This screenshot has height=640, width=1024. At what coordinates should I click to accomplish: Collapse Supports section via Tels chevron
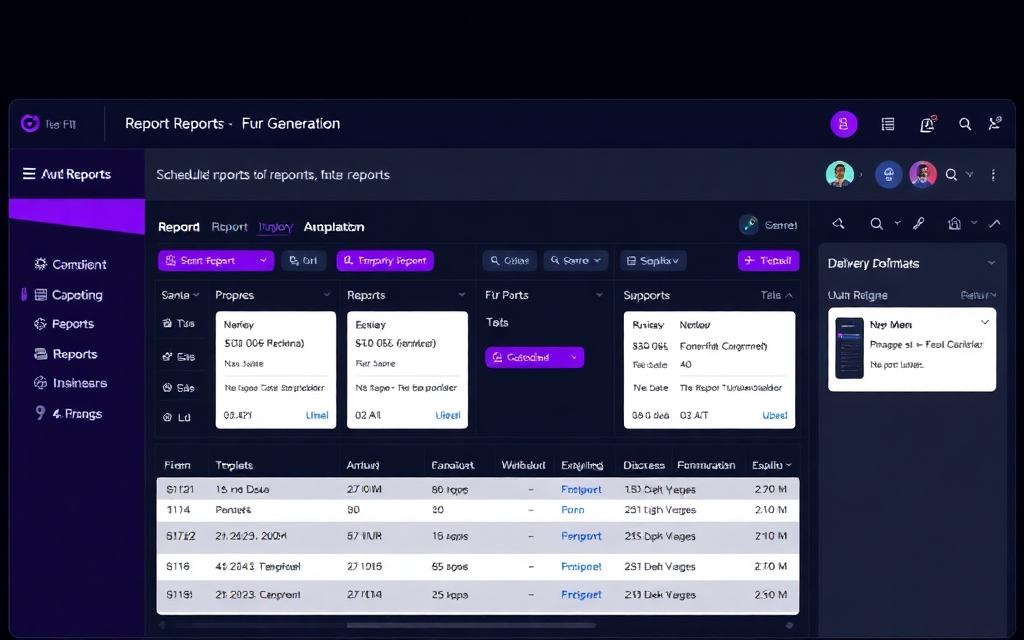[x=789, y=295]
